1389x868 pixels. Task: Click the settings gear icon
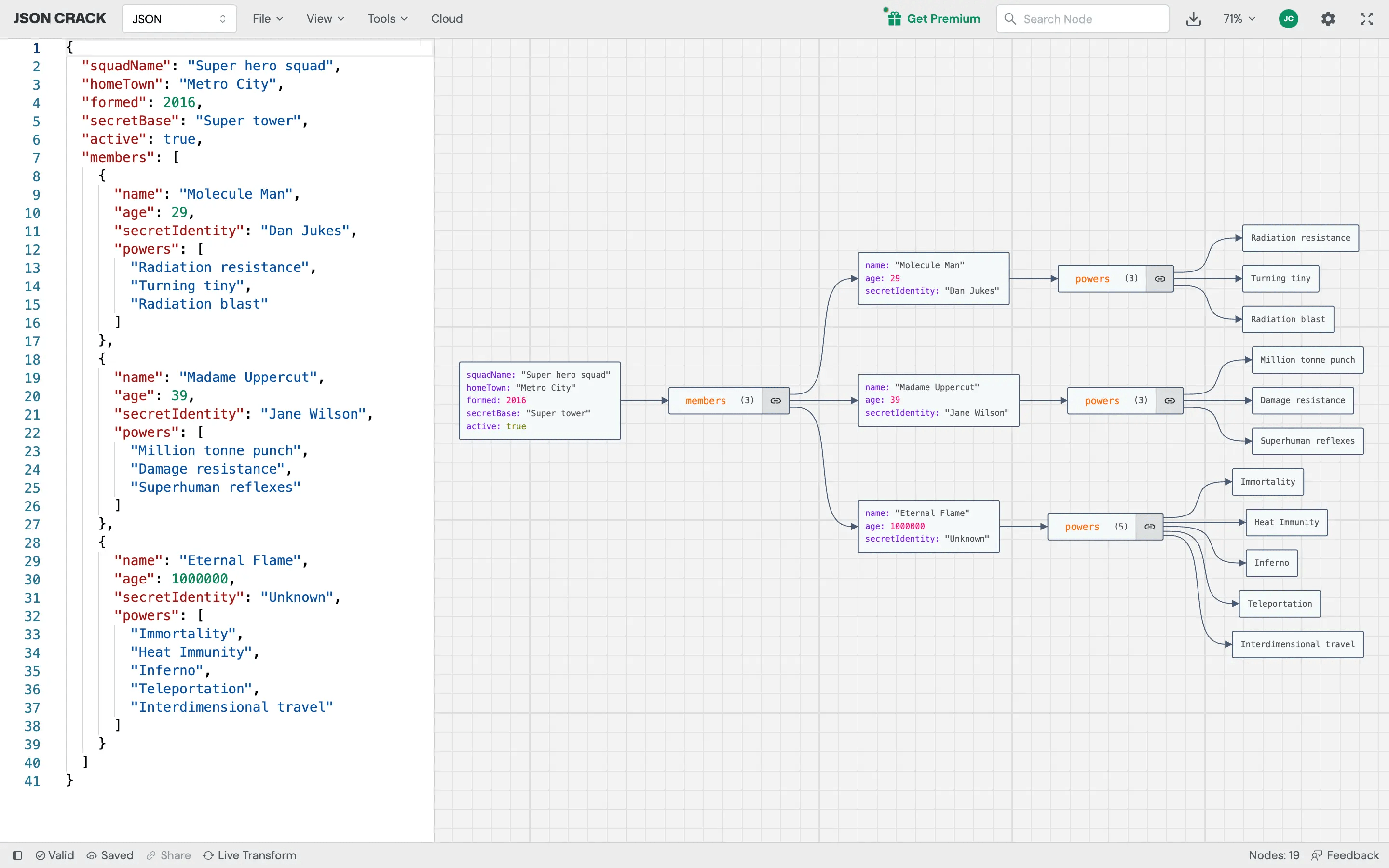click(x=1328, y=18)
